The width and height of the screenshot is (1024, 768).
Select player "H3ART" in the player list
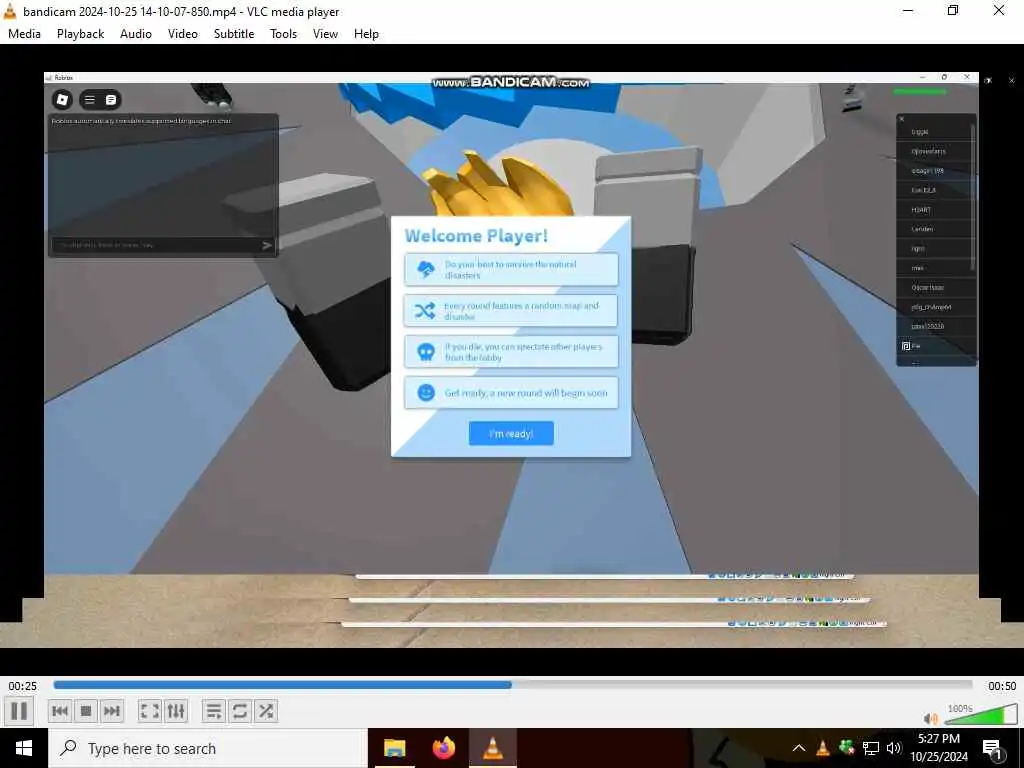[936, 210]
